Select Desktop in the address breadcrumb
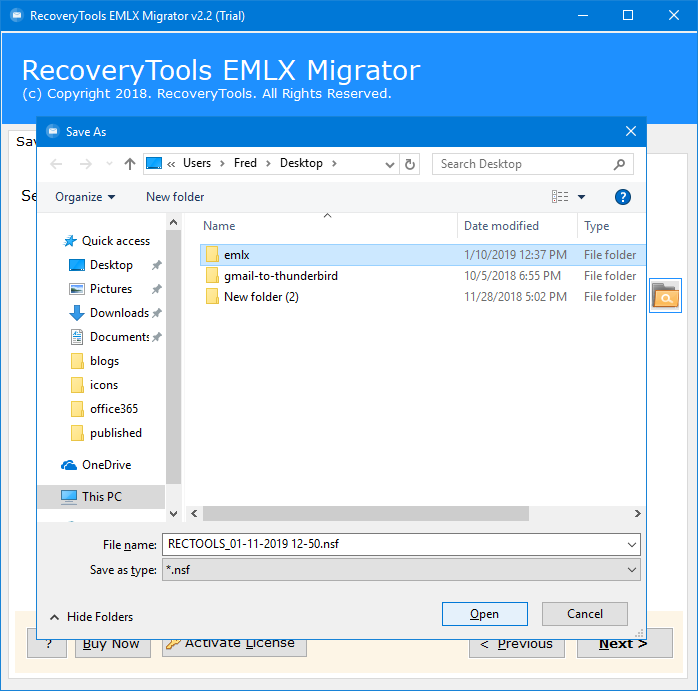 [301, 163]
